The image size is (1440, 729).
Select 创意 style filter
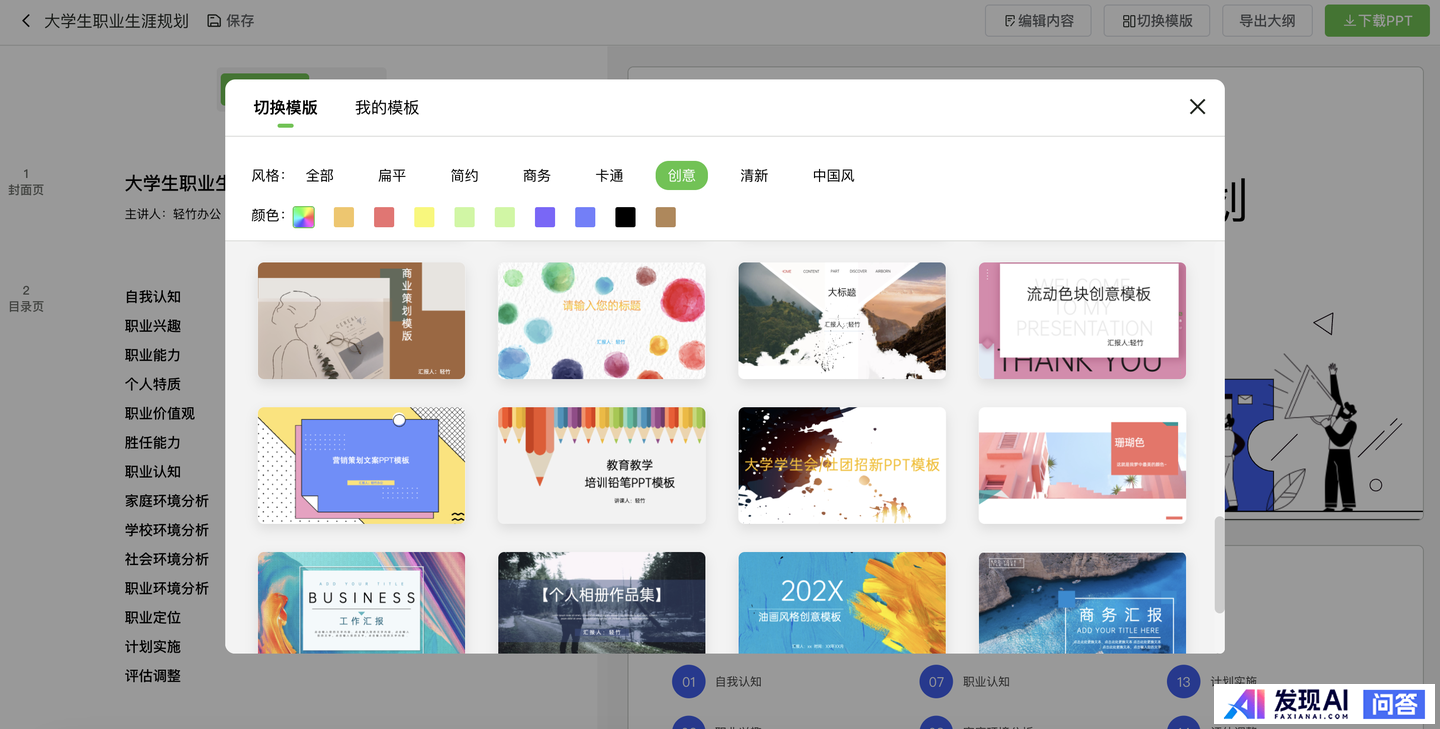682,175
